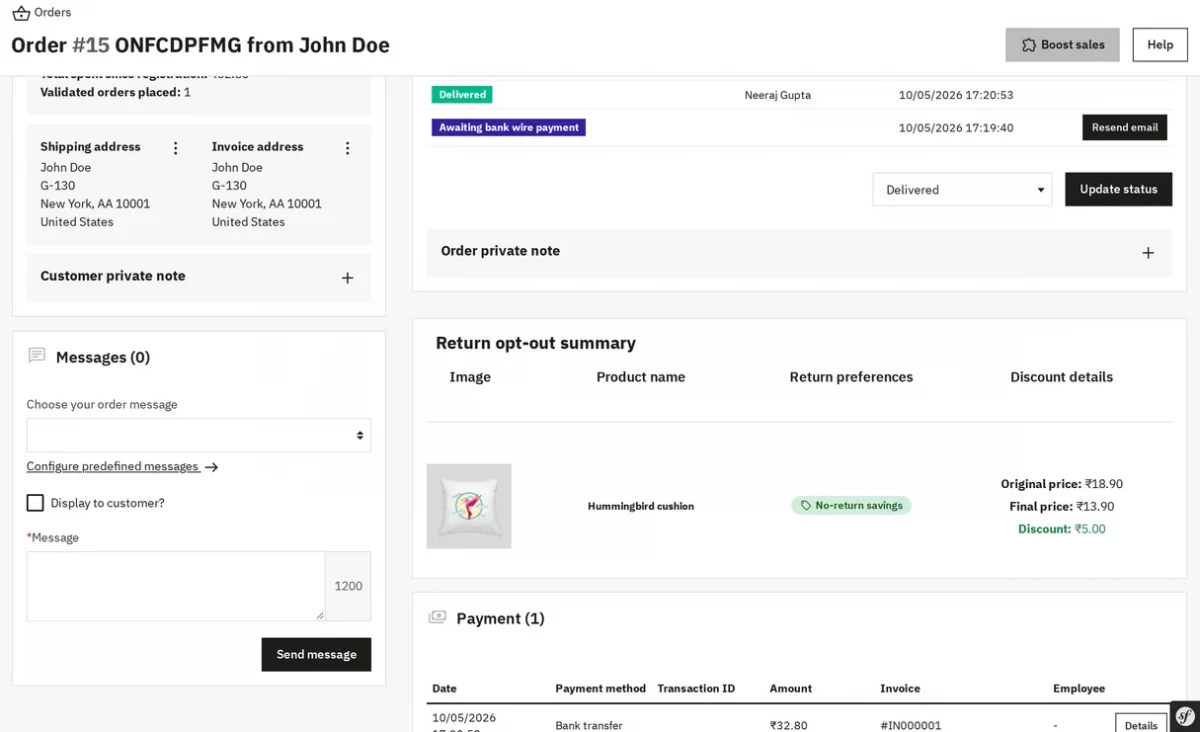
Task: Expand Customer private note with plus icon
Action: coord(347,278)
